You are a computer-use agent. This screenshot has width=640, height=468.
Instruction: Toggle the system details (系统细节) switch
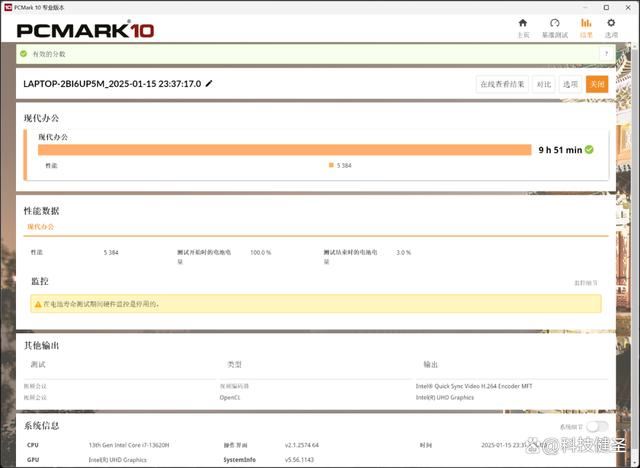click(x=597, y=426)
